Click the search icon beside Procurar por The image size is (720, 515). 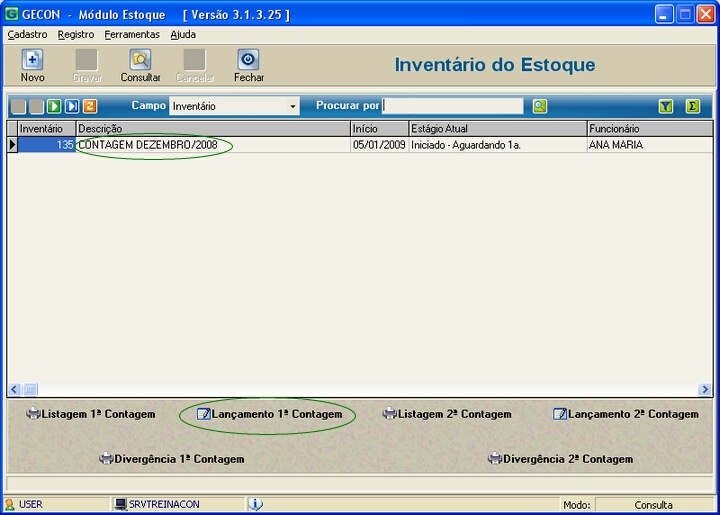tap(540, 106)
